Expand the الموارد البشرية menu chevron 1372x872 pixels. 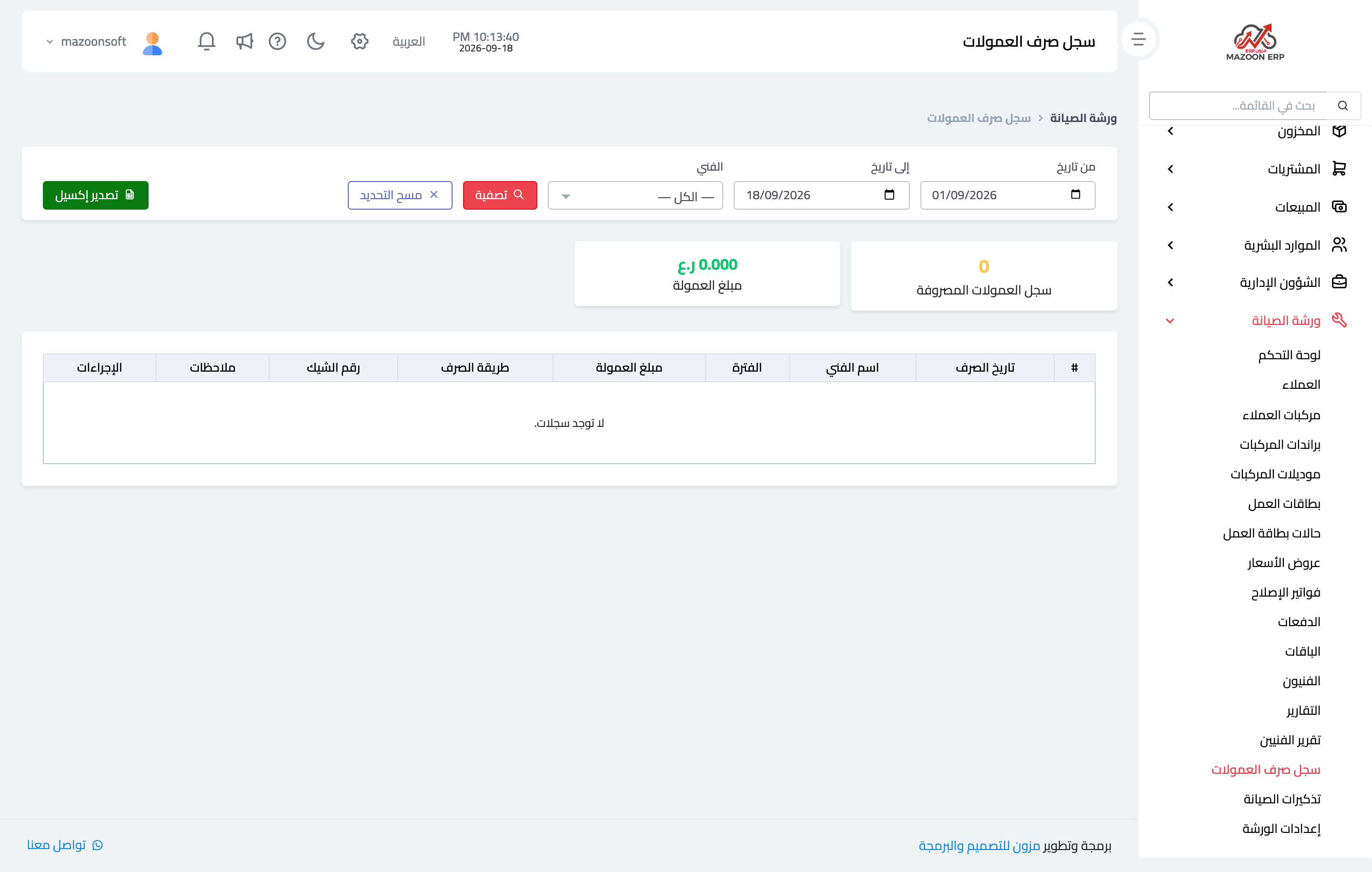pyautogui.click(x=1170, y=244)
